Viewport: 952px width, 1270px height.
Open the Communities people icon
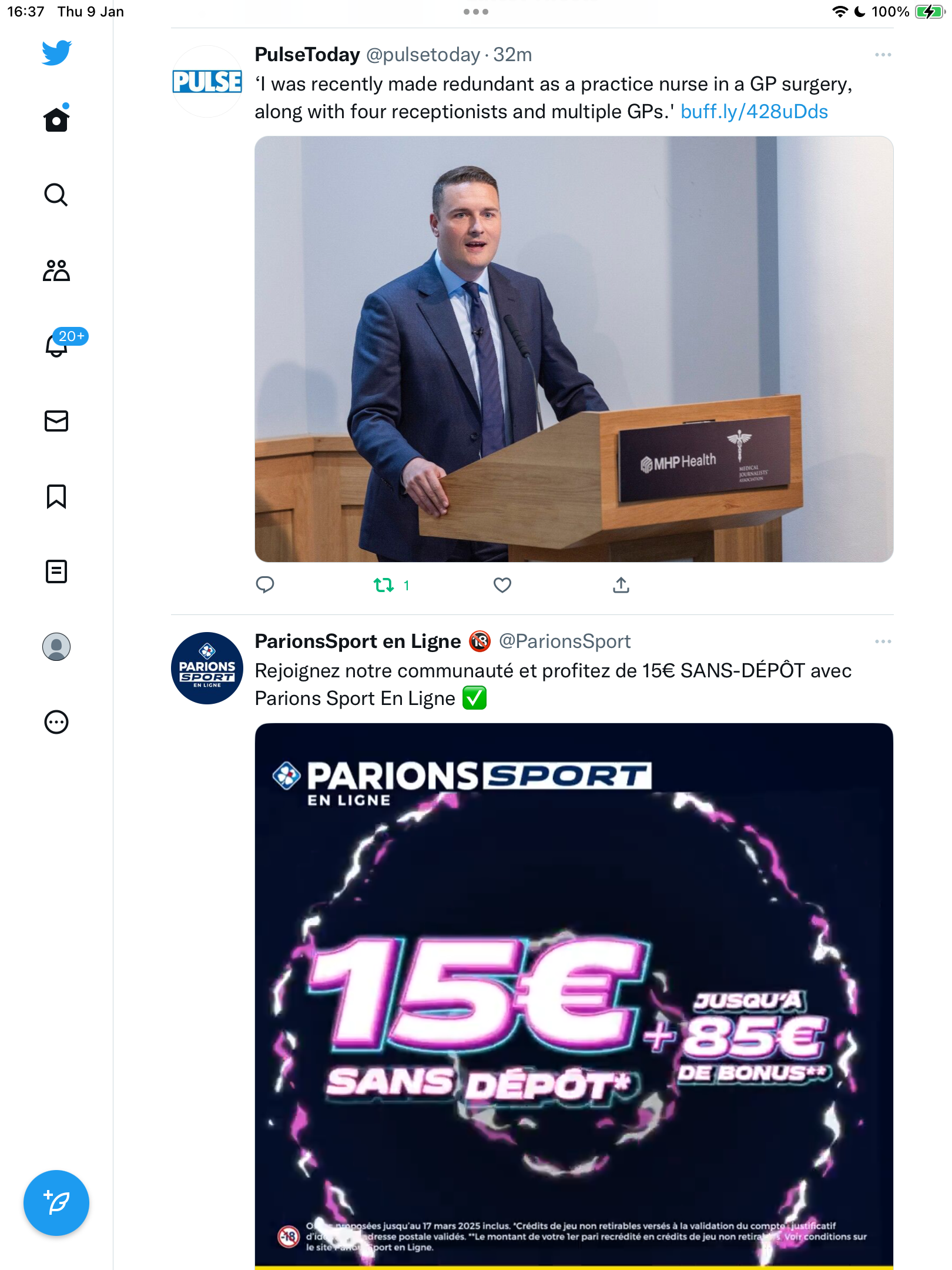(x=56, y=270)
